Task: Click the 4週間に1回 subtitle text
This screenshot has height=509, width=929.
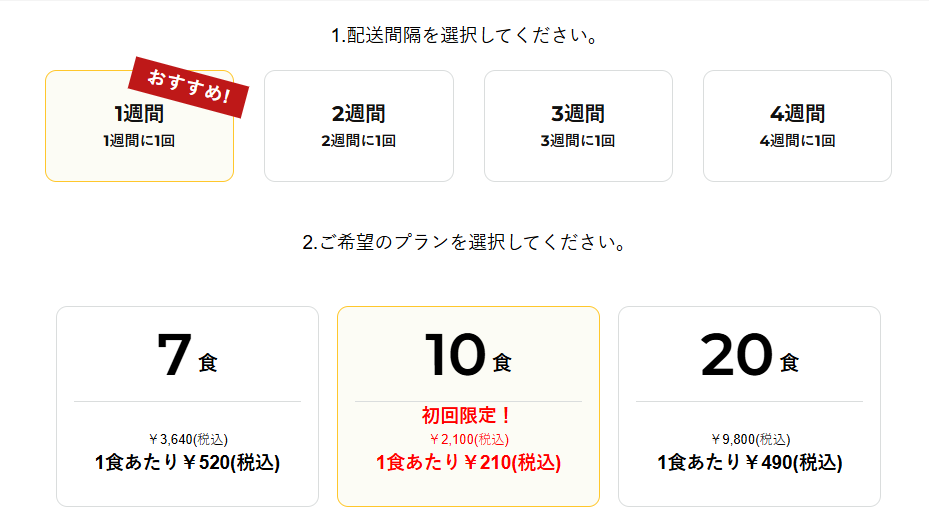Action: pyautogui.click(x=797, y=141)
